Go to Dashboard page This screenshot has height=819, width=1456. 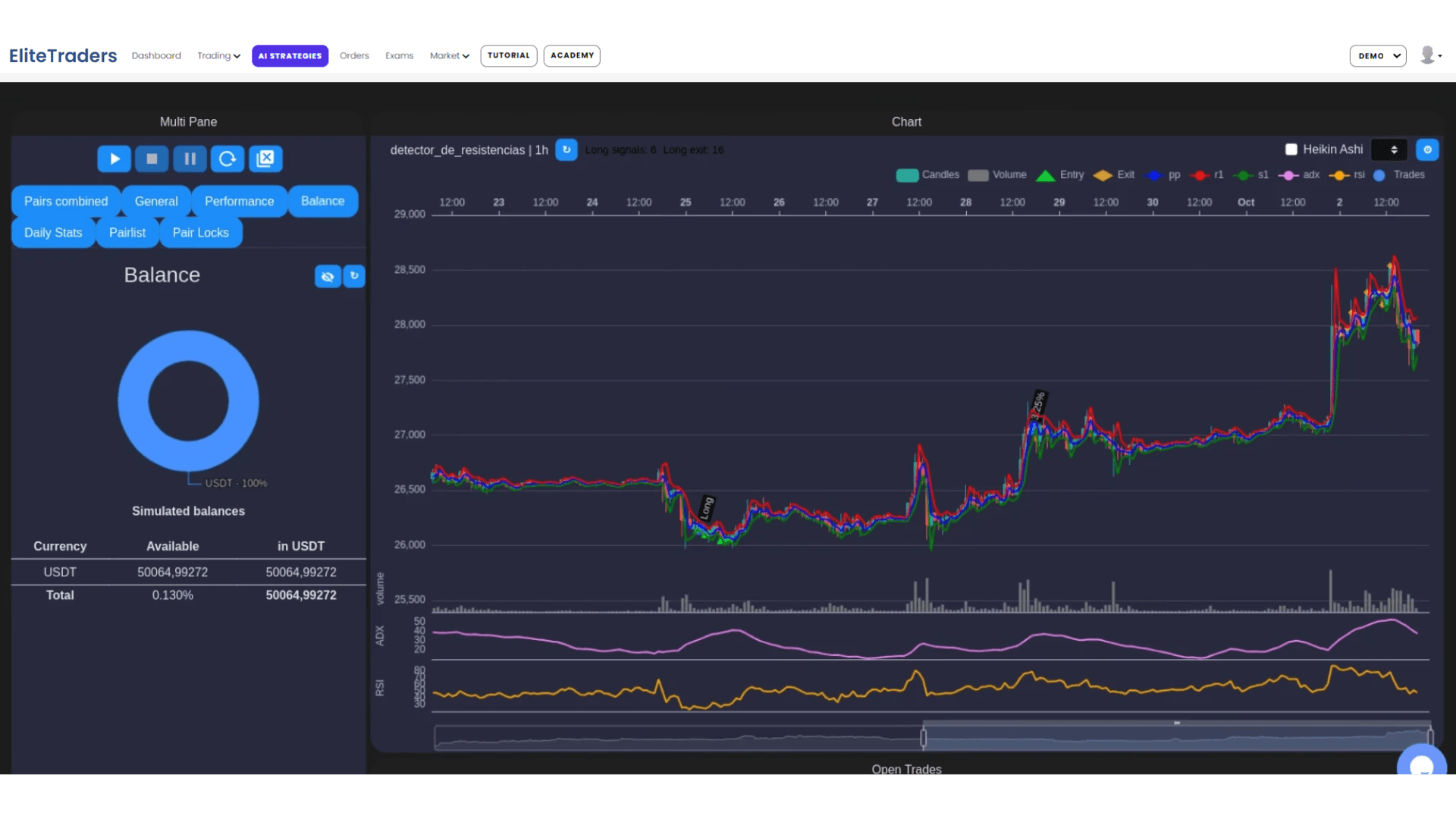156,55
